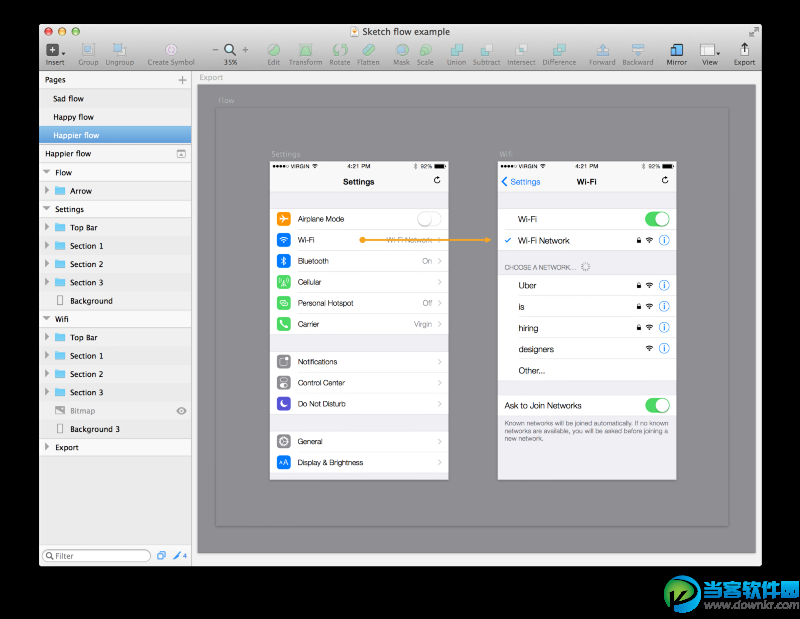Screen dimensions: 800x619
Task: Expand Settings Section 1 group
Action: (47, 245)
